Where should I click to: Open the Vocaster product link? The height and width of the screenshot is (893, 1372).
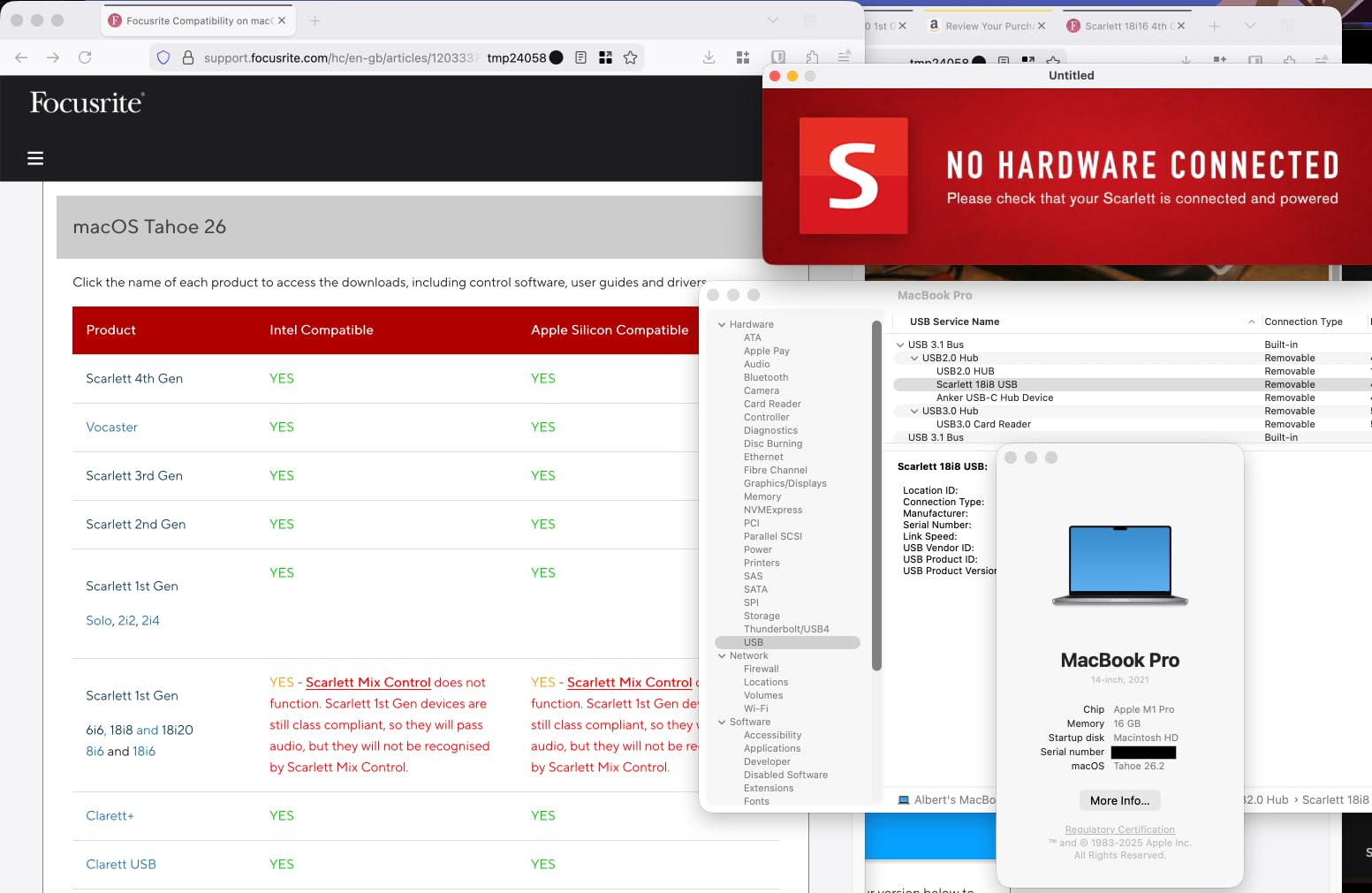(x=111, y=428)
